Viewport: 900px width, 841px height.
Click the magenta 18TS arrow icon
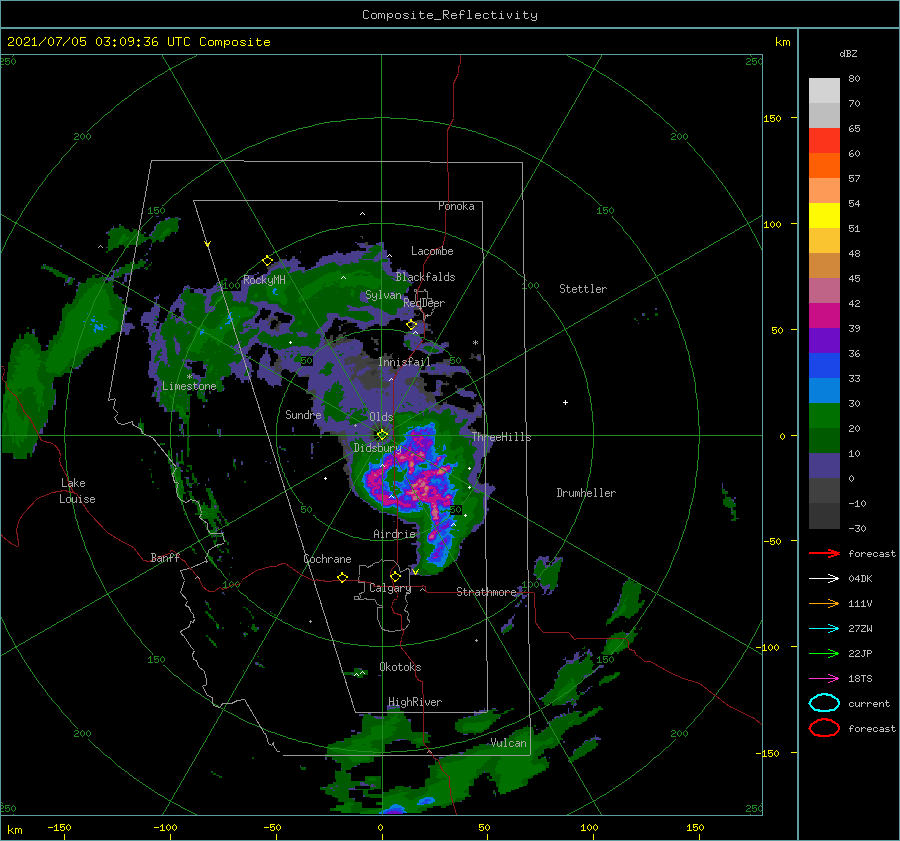pyautogui.click(x=824, y=679)
